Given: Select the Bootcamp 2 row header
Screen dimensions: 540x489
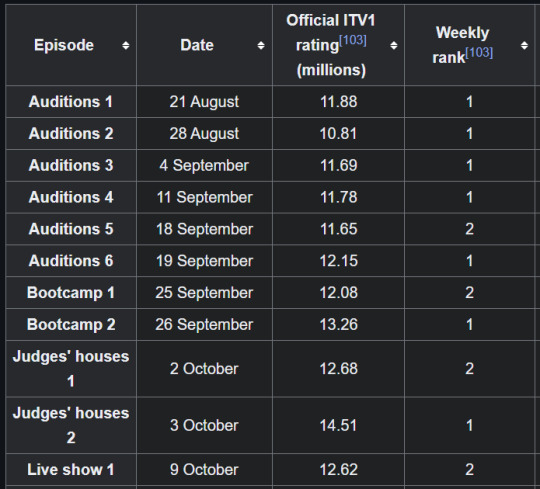Looking at the screenshot, I should [x=71, y=324].
